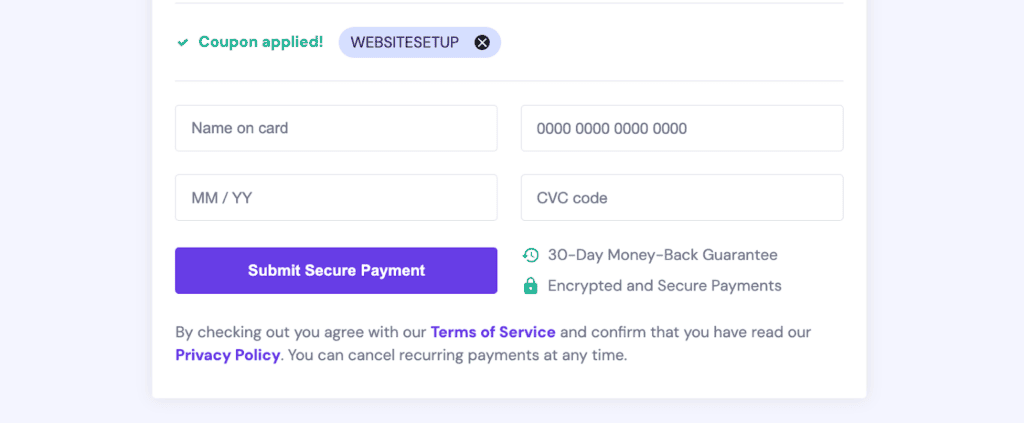
Task: Open the Privacy Policy link
Action: tap(227, 355)
